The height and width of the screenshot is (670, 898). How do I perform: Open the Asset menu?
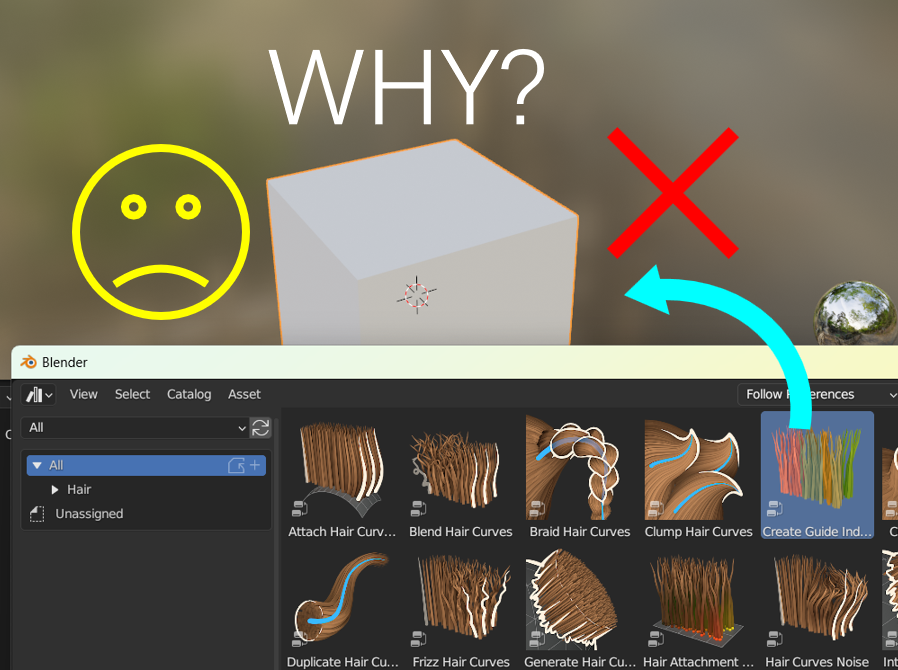(244, 395)
